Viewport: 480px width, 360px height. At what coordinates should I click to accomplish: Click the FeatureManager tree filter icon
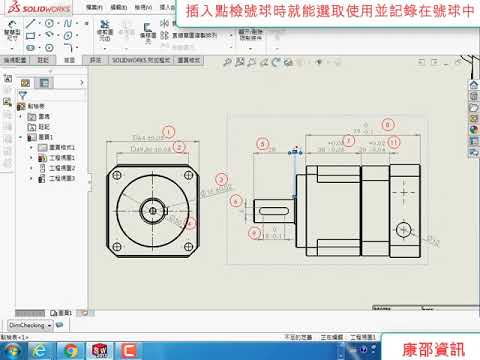pyautogui.click(x=23, y=96)
